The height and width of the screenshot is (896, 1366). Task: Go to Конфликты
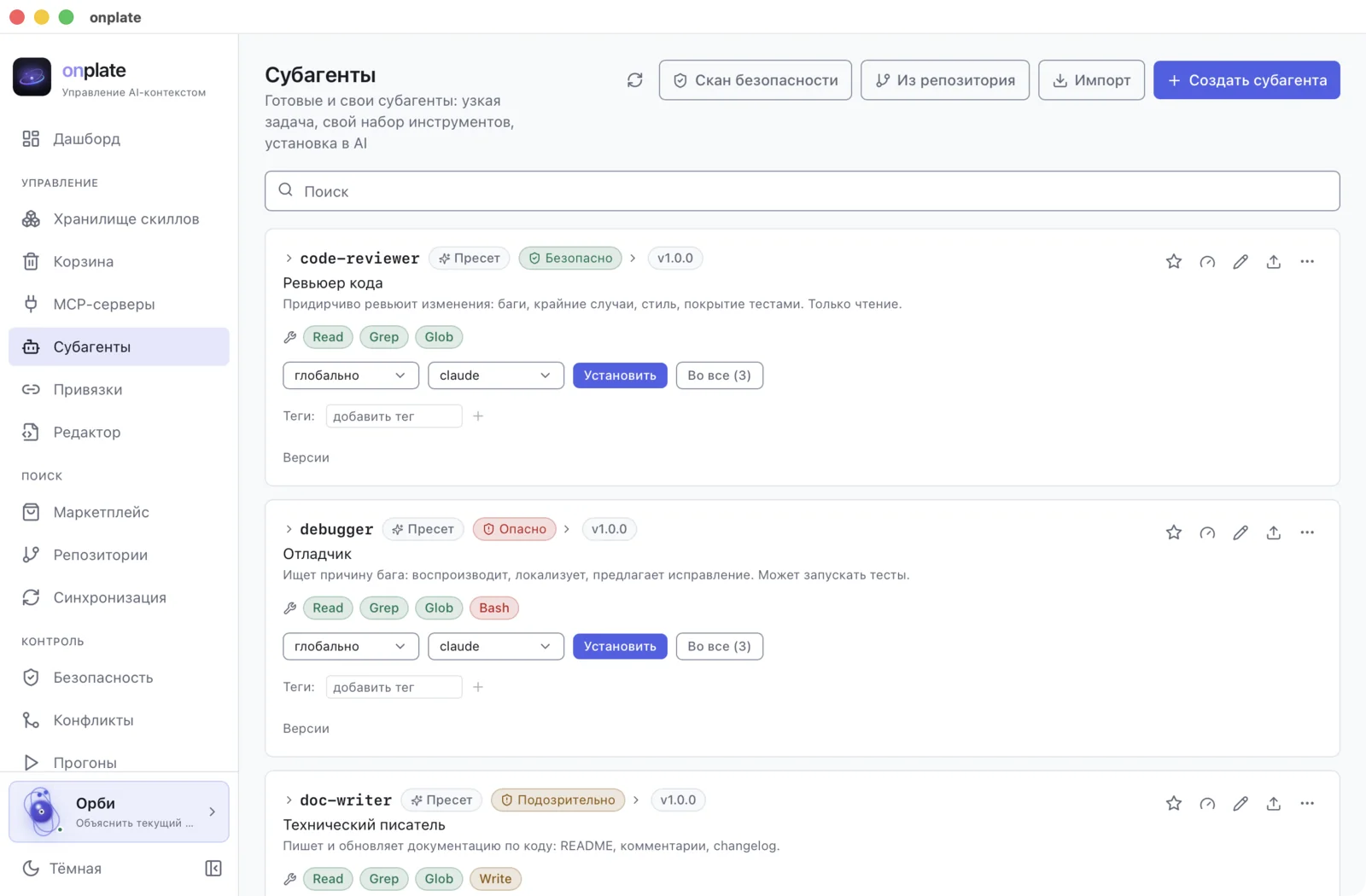[119, 721]
